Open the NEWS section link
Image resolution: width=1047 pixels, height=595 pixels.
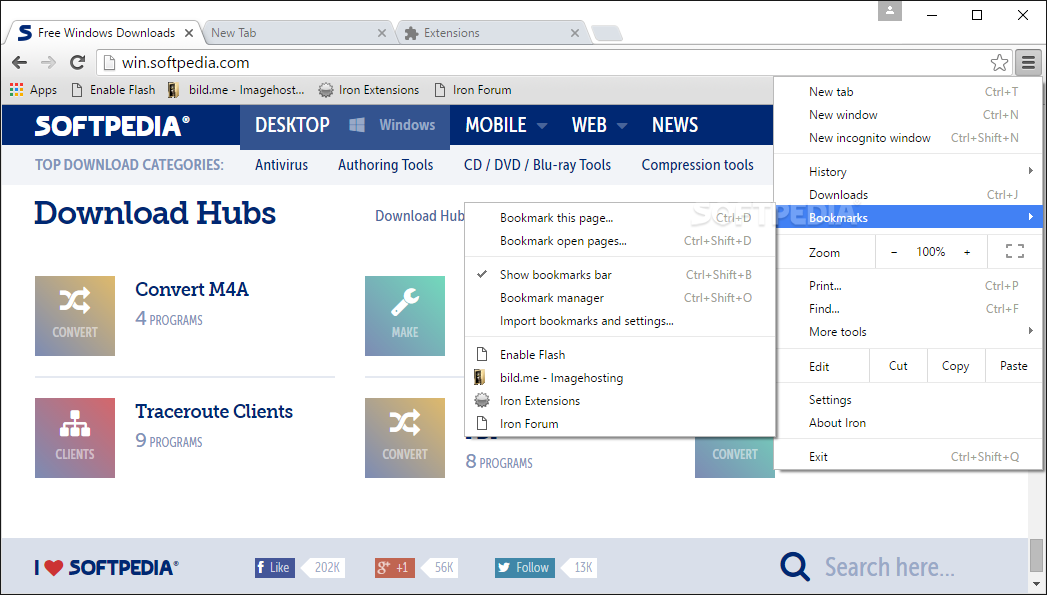coord(675,126)
